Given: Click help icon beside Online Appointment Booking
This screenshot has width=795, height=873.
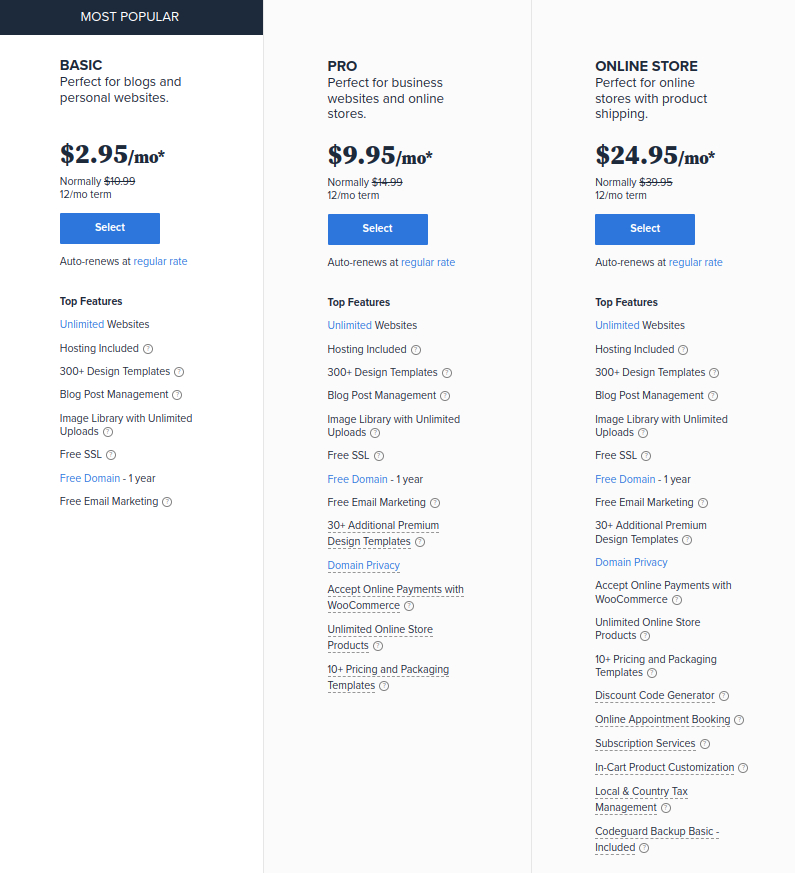Looking at the screenshot, I should click(739, 720).
